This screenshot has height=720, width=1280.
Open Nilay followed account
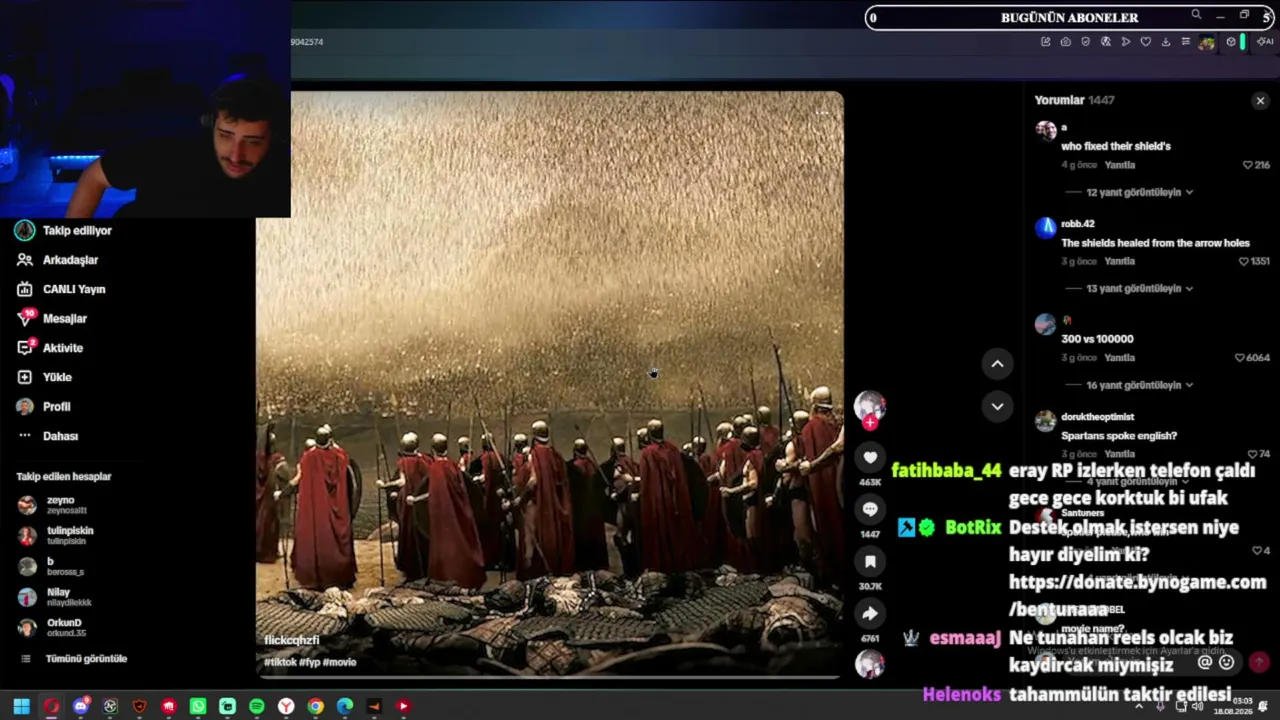tap(55, 597)
